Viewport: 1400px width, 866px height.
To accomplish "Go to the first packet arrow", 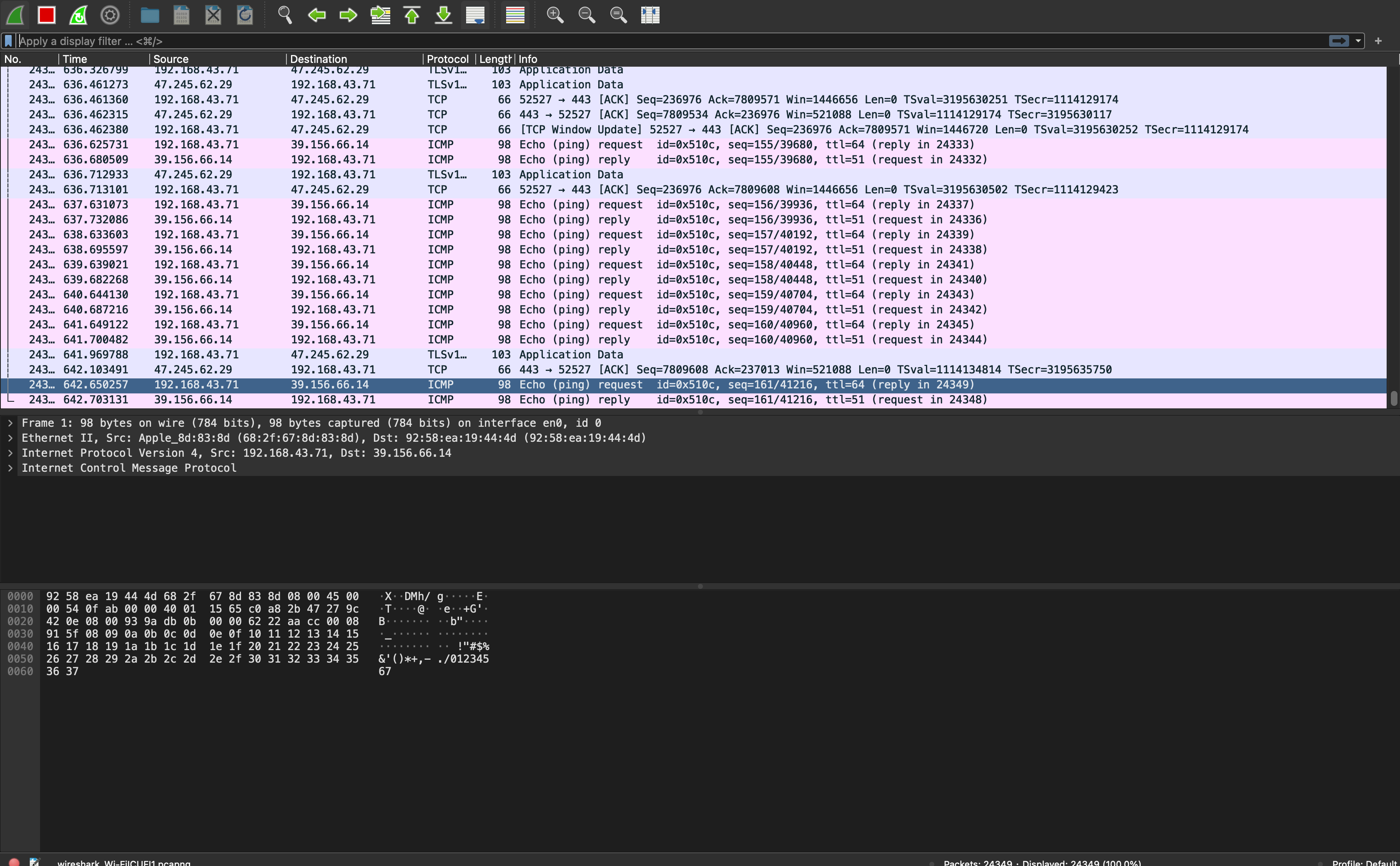I will 412,15.
